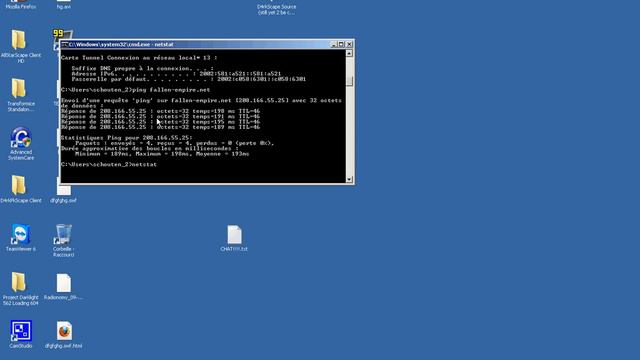The width and height of the screenshot is (640, 360).
Task: Select the AllStarScape Client HD folder icon
Action: [19, 40]
